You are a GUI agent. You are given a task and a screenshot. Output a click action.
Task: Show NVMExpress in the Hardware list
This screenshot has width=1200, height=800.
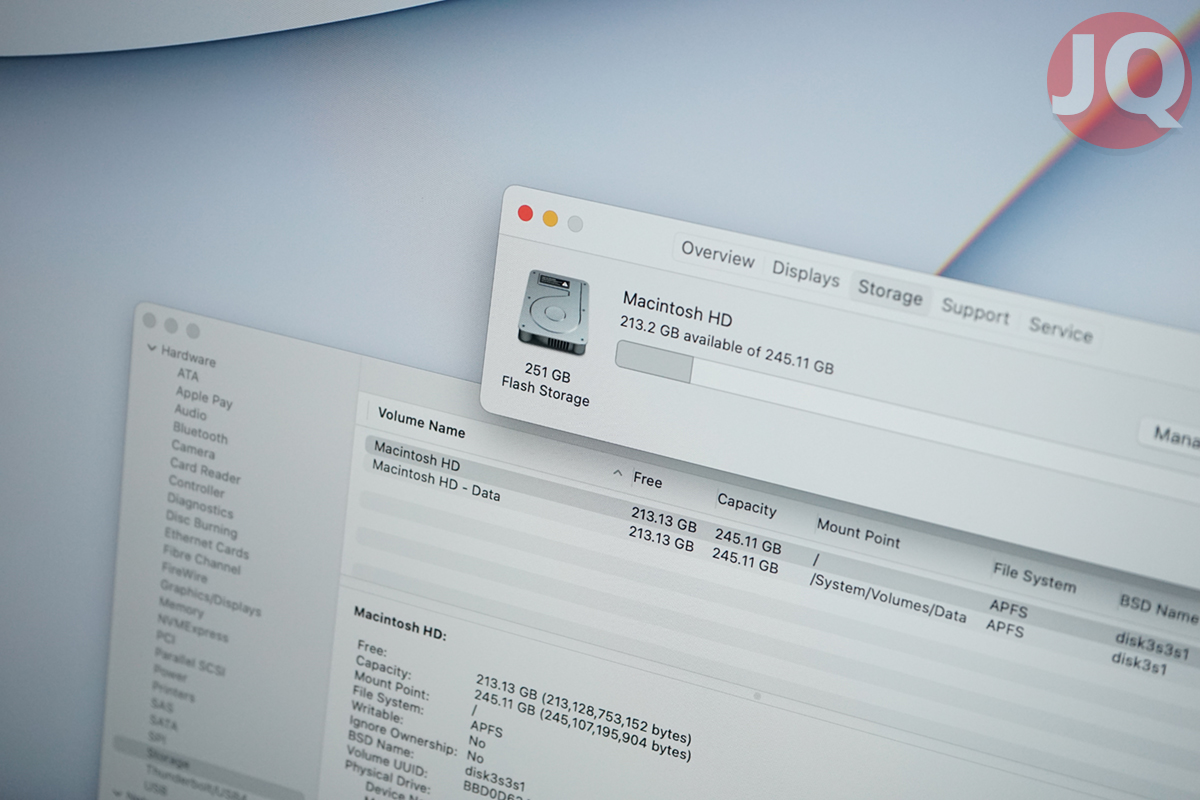pos(192,627)
